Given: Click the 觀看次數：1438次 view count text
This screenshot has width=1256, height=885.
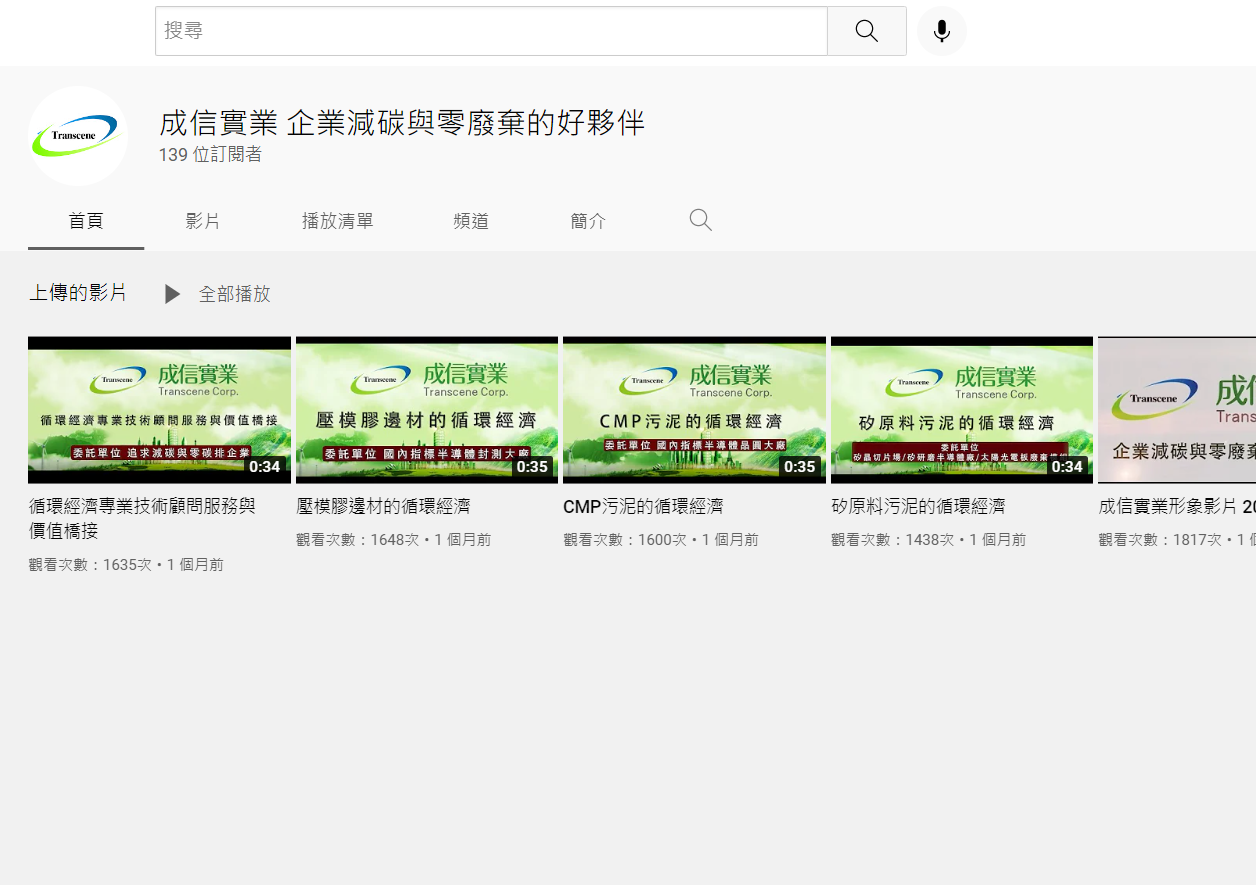Looking at the screenshot, I should 892,540.
